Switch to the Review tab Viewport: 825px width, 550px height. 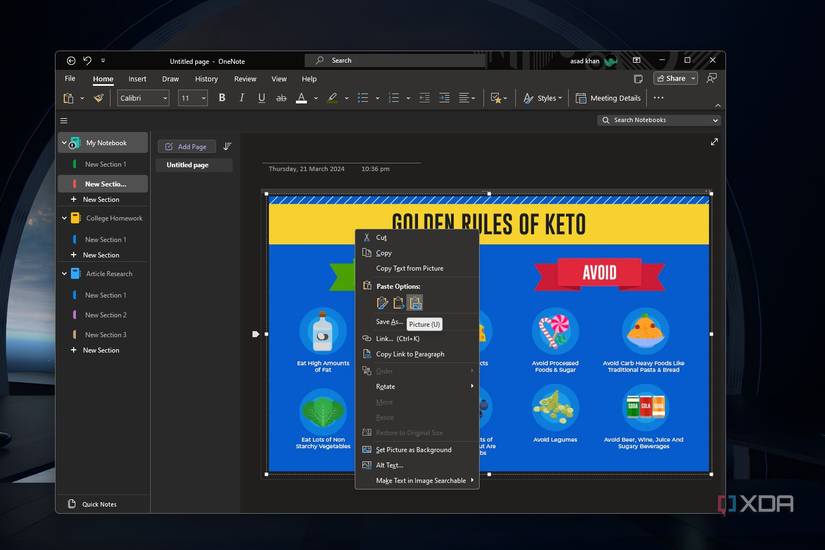point(245,79)
